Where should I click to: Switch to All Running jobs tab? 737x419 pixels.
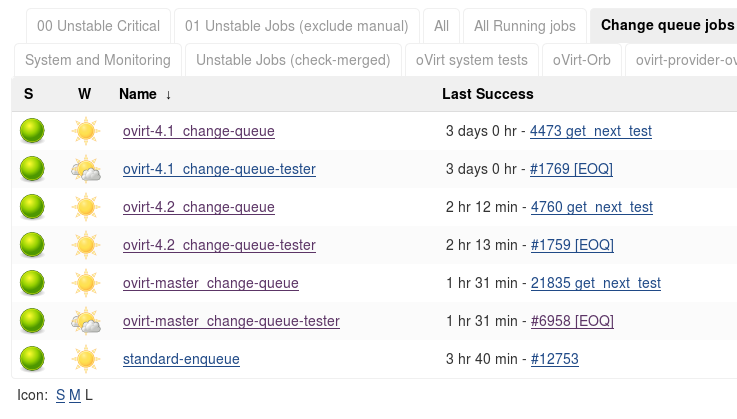pos(525,25)
